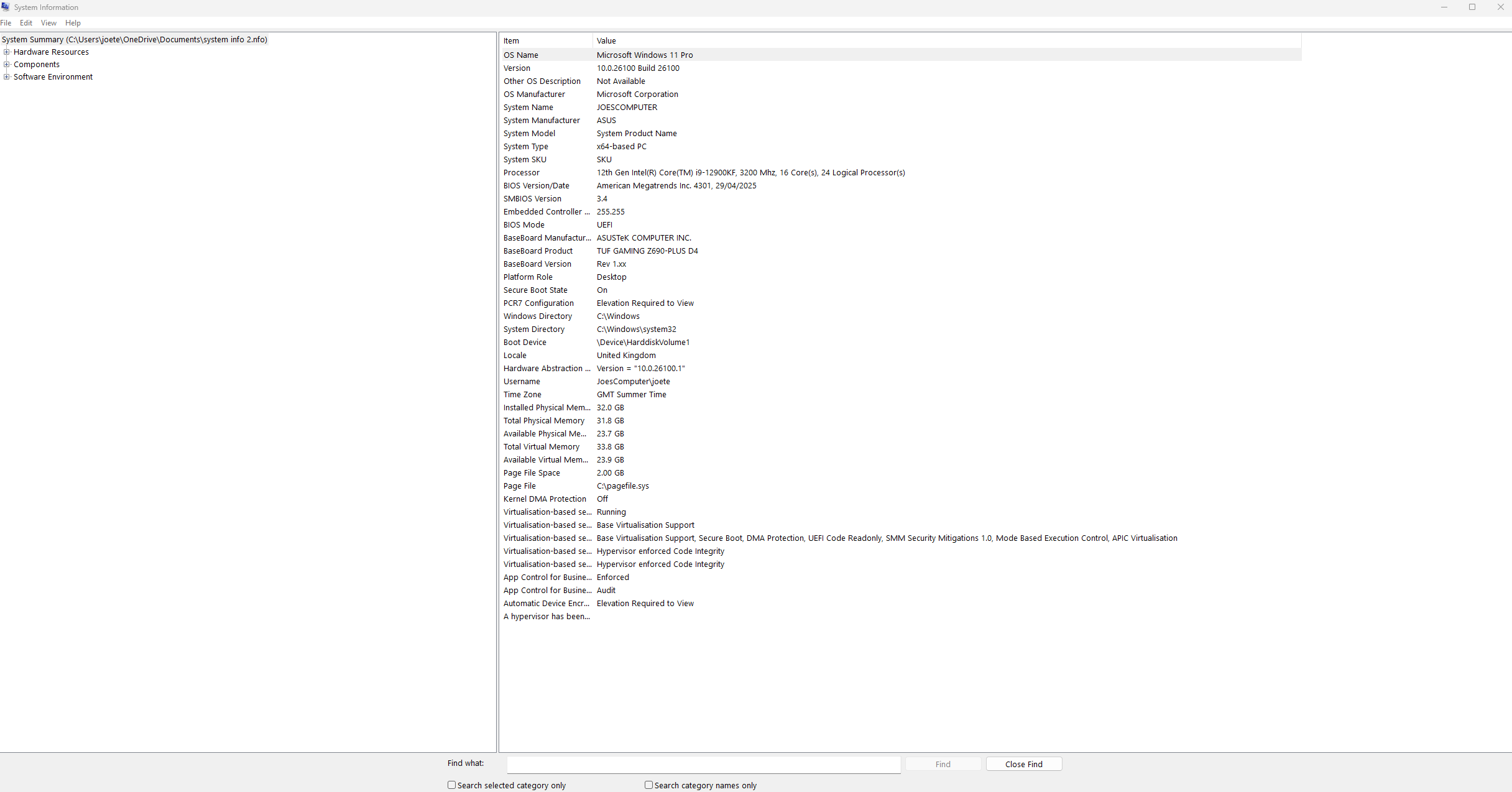Tick 'Search selected category only' checkbox
The height and width of the screenshot is (792, 1512).
point(452,785)
